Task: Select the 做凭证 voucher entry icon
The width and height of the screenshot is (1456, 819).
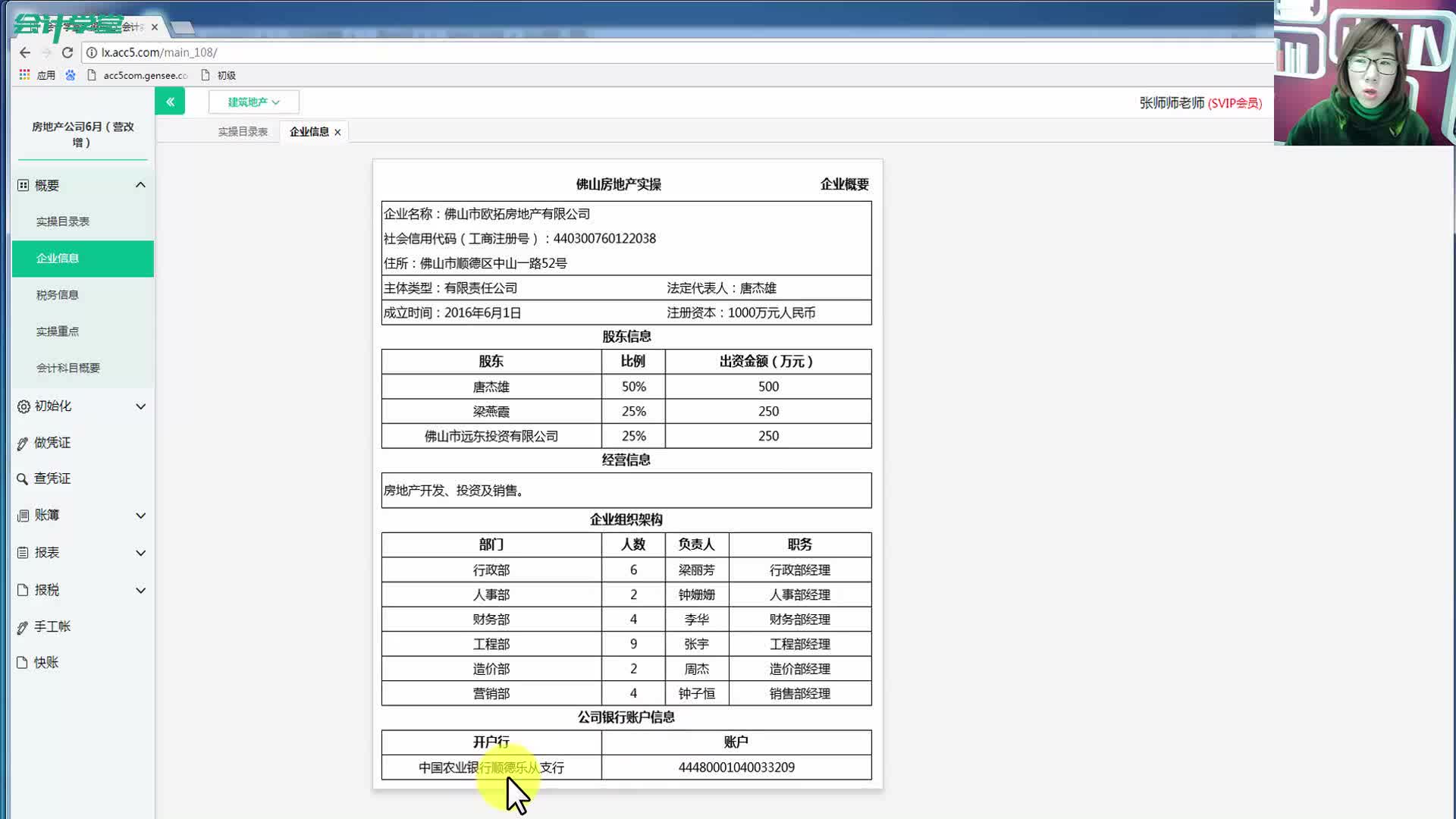Action: pyautogui.click(x=23, y=442)
